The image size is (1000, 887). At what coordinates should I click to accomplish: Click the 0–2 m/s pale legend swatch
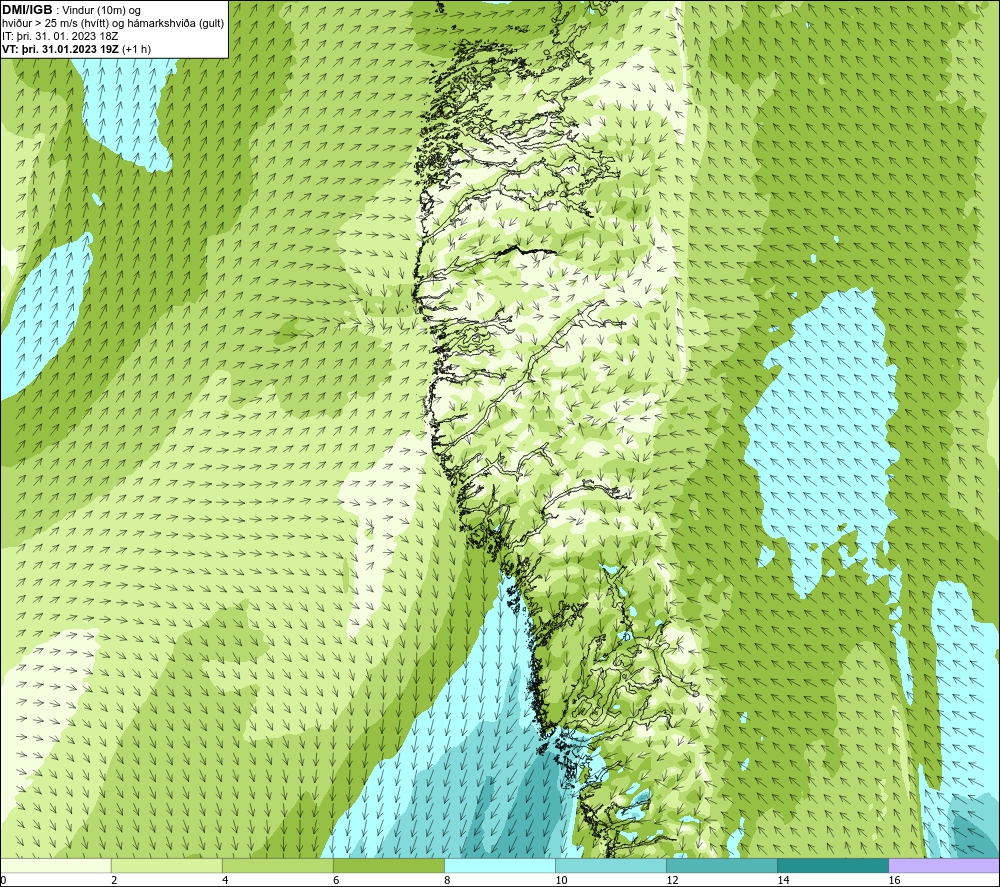(x=55, y=865)
